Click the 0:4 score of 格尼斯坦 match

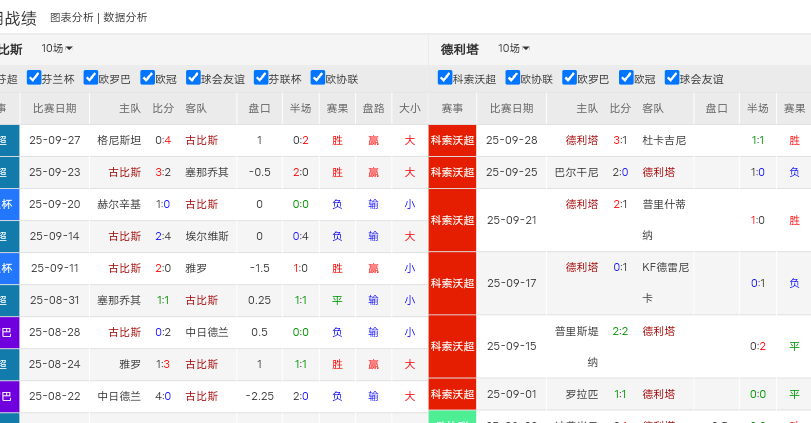tap(163, 140)
